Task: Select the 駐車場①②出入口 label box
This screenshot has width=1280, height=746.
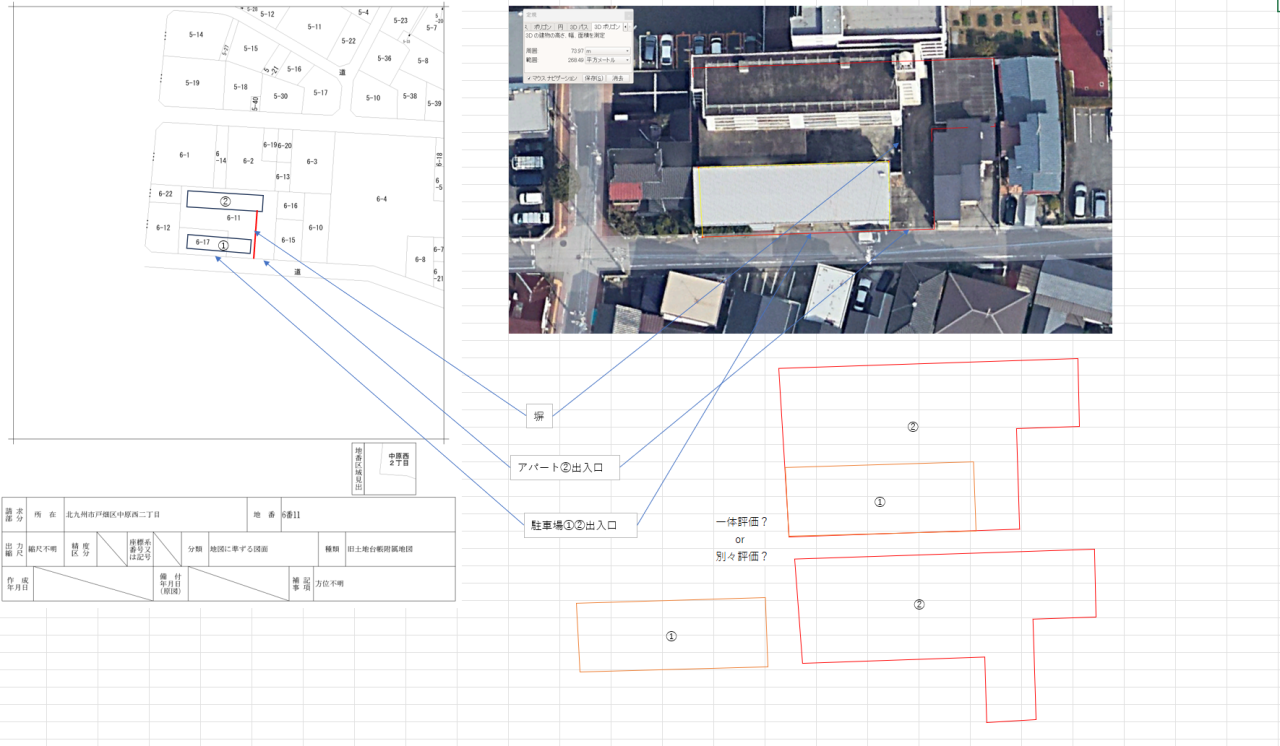Action: [x=581, y=525]
